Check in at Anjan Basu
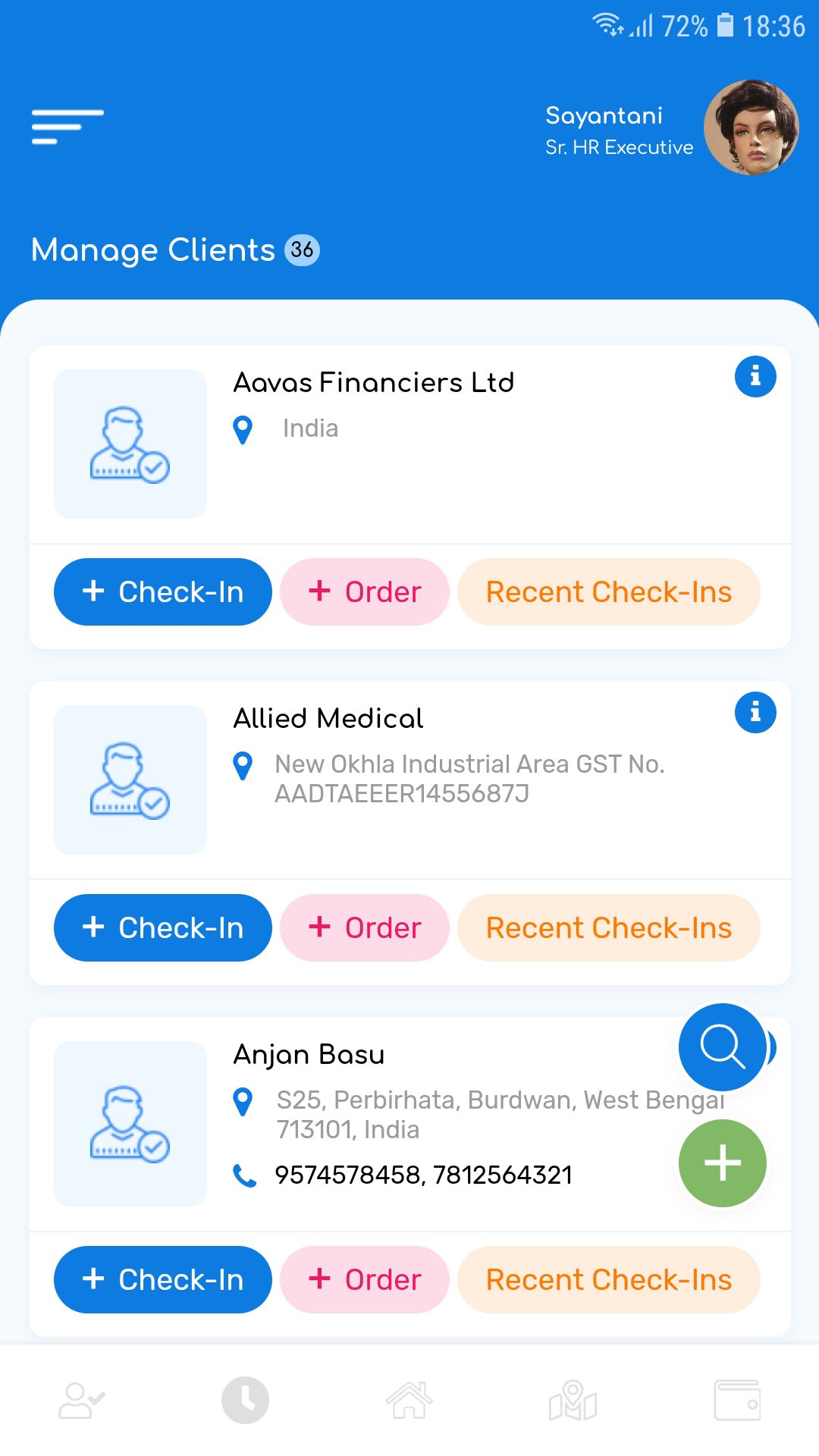 163,1280
